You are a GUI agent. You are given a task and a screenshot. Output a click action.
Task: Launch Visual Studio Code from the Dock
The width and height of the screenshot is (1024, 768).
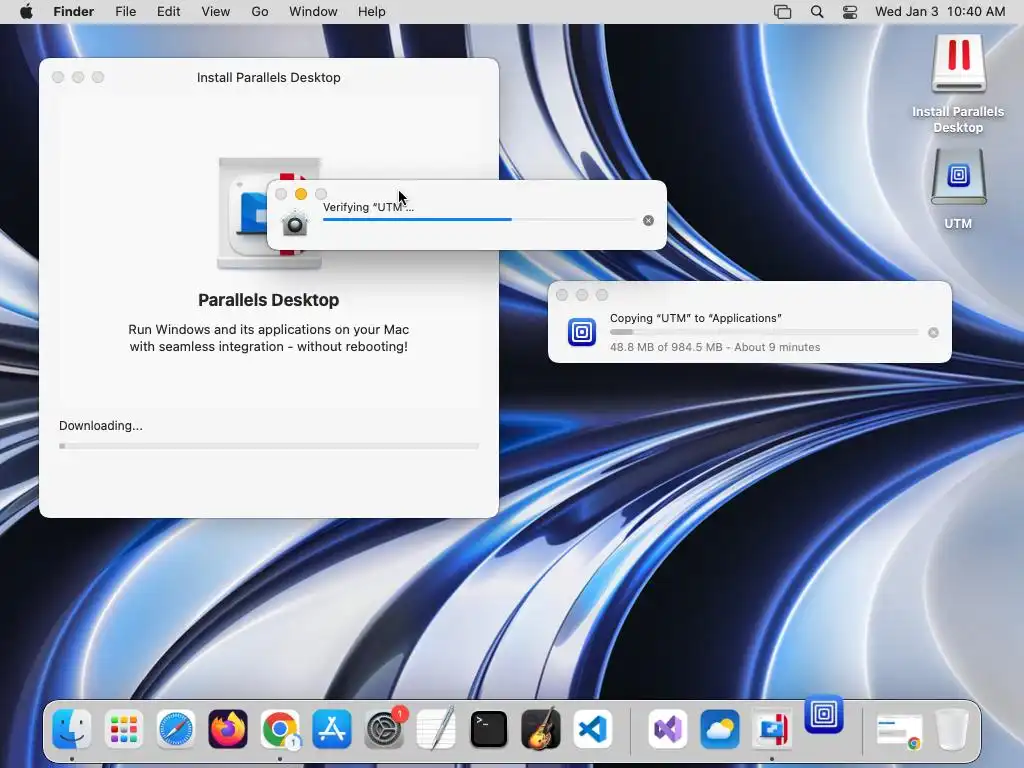593,729
